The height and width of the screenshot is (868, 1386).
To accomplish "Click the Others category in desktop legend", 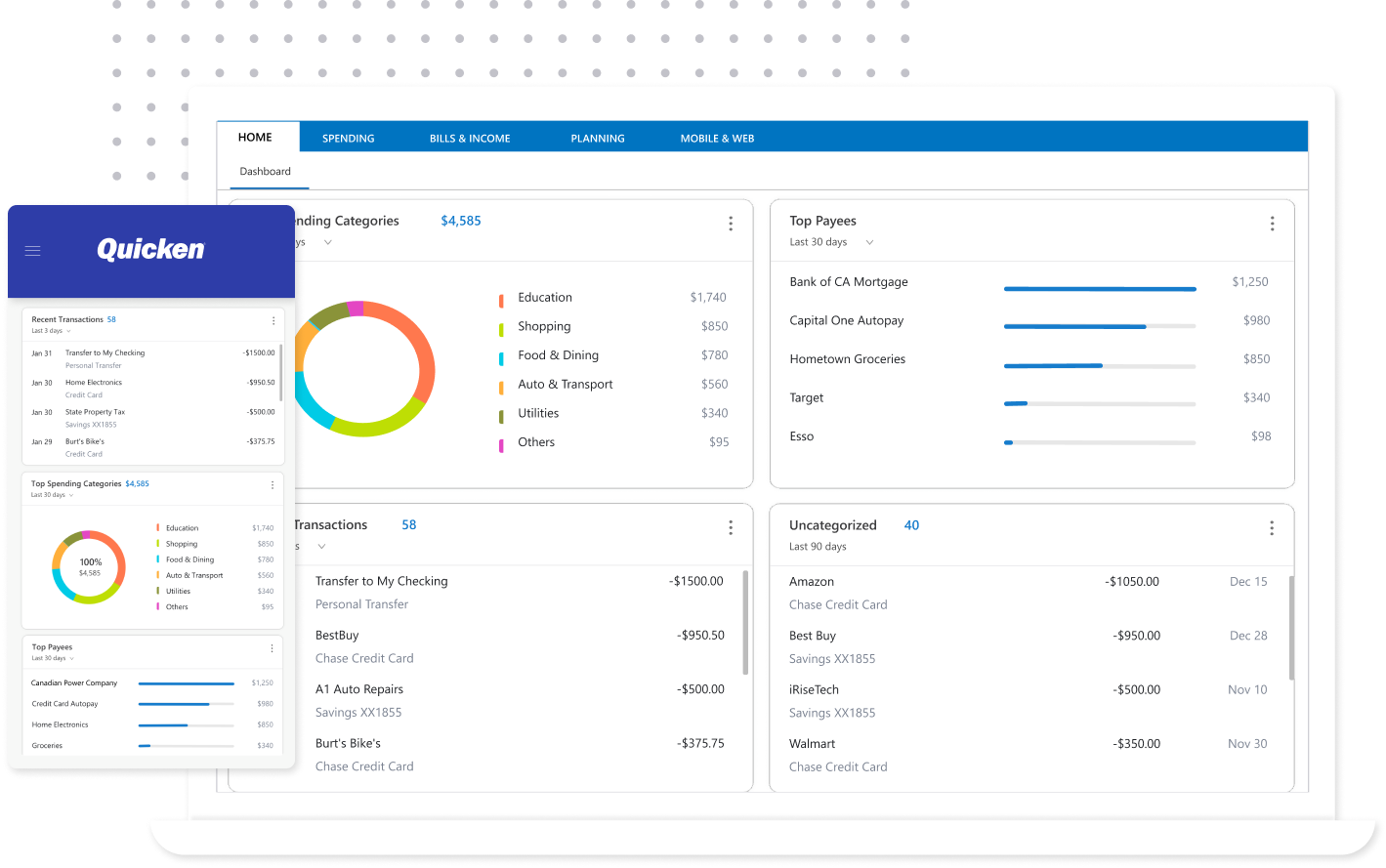I will (x=536, y=442).
